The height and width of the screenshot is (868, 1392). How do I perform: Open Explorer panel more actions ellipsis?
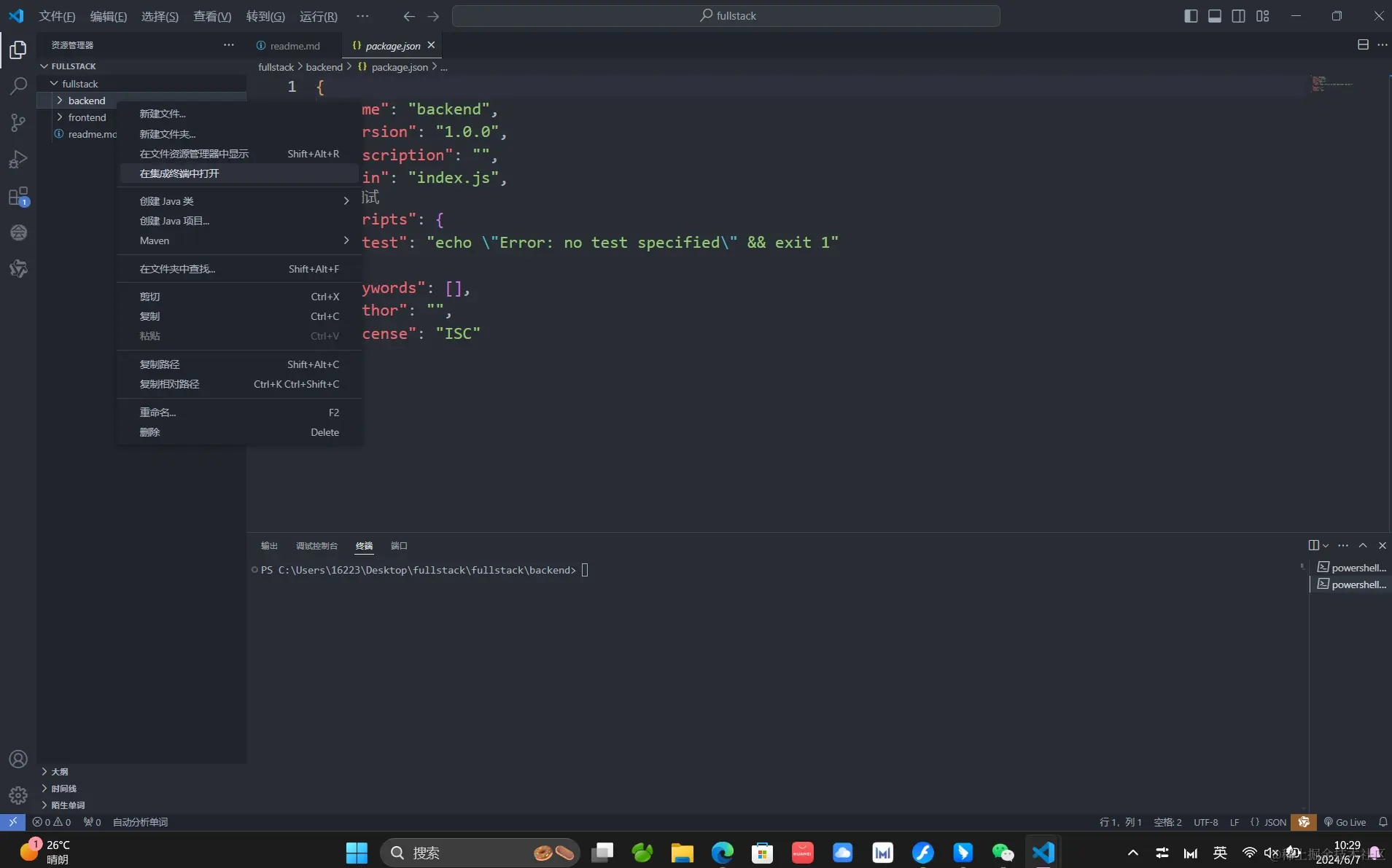click(x=229, y=45)
